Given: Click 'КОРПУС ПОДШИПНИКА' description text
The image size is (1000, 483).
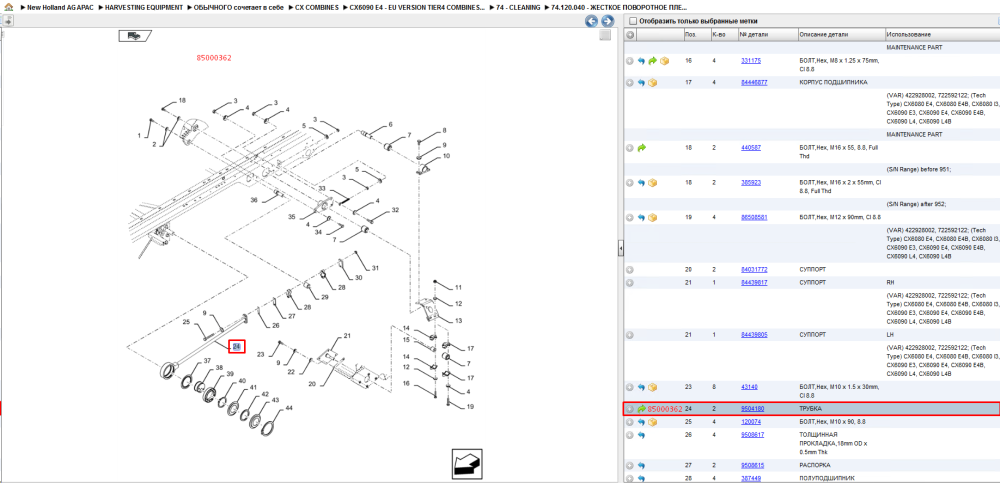Looking at the screenshot, I should (833, 83).
